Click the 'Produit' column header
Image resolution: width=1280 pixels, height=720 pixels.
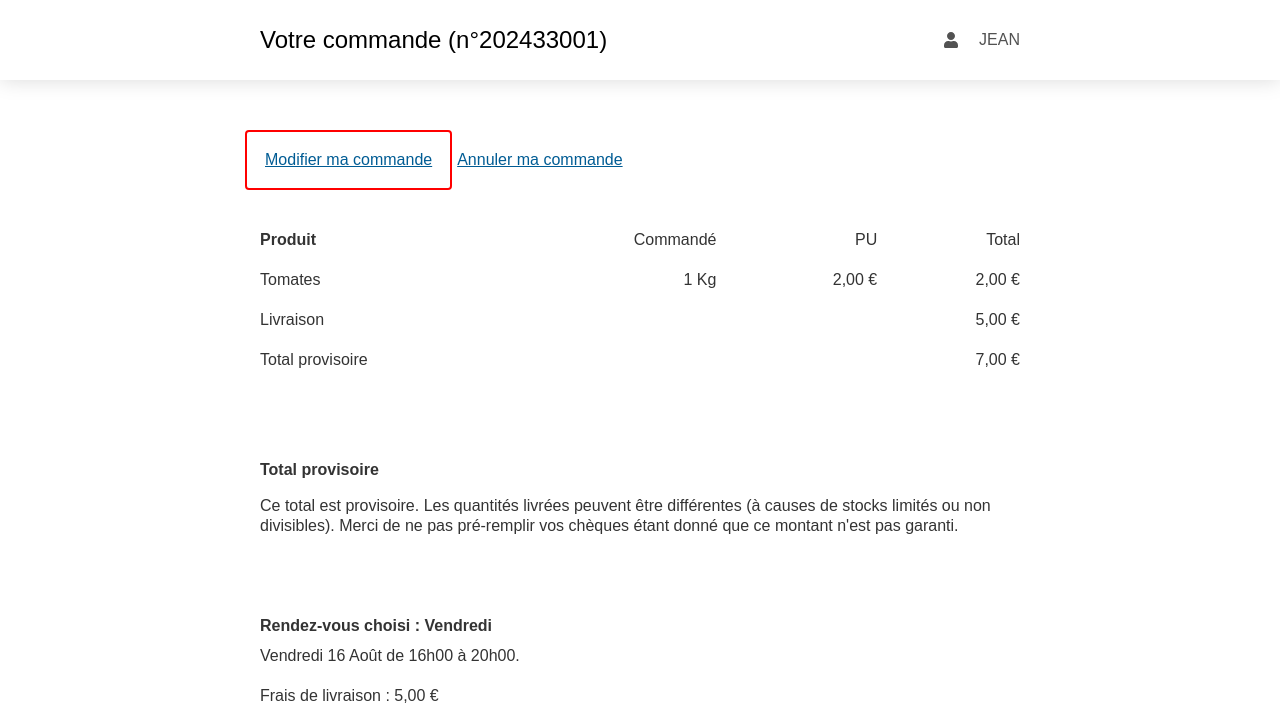click(x=288, y=240)
